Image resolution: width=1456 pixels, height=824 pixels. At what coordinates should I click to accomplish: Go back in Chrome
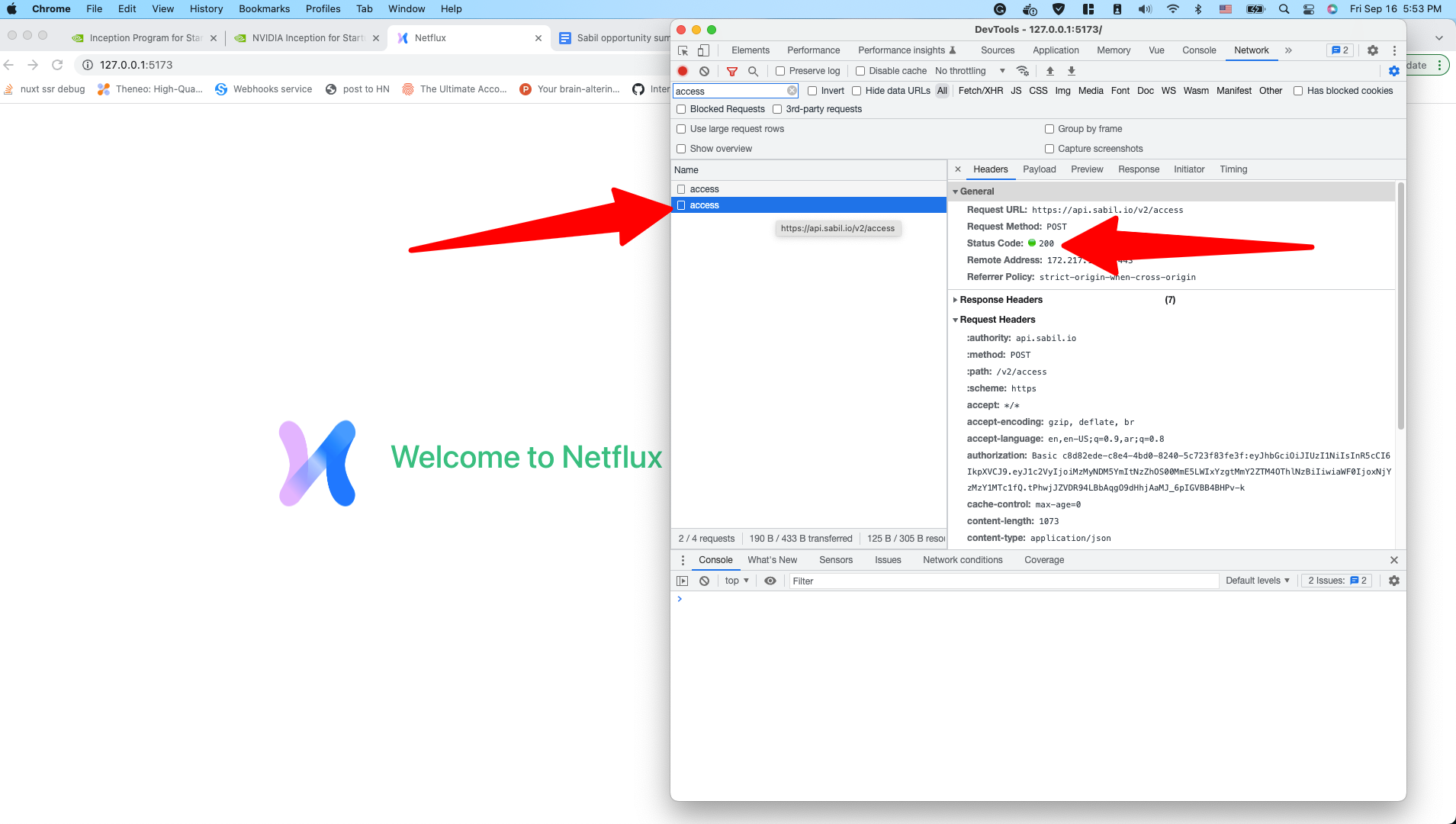[9, 65]
